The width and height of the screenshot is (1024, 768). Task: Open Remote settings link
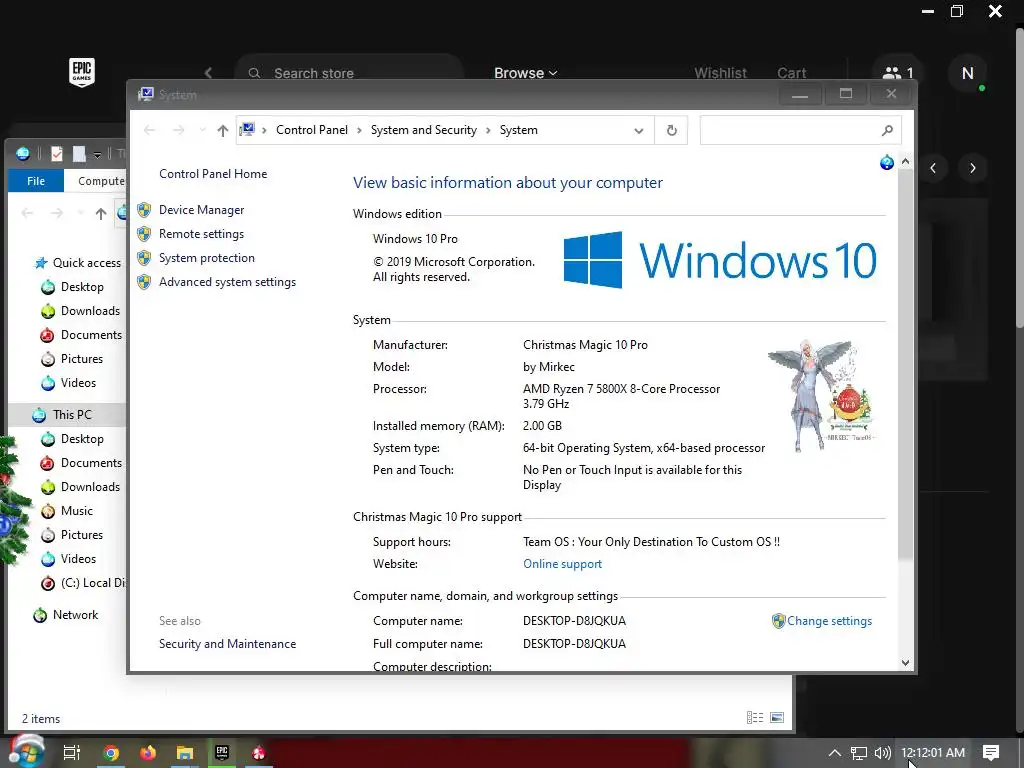[201, 234]
